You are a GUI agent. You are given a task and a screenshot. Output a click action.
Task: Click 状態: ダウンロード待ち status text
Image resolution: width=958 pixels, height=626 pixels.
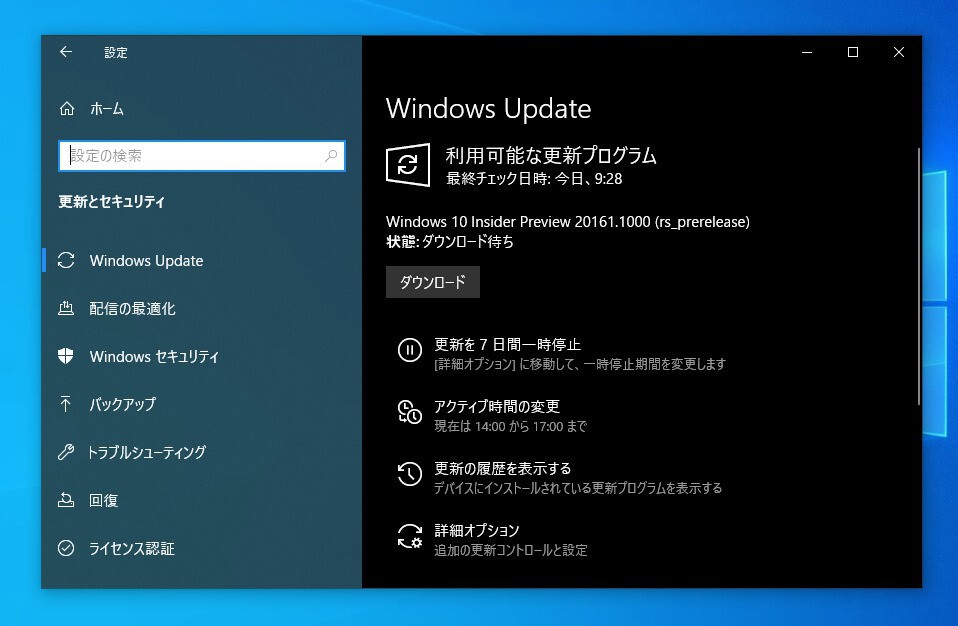pos(450,242)
